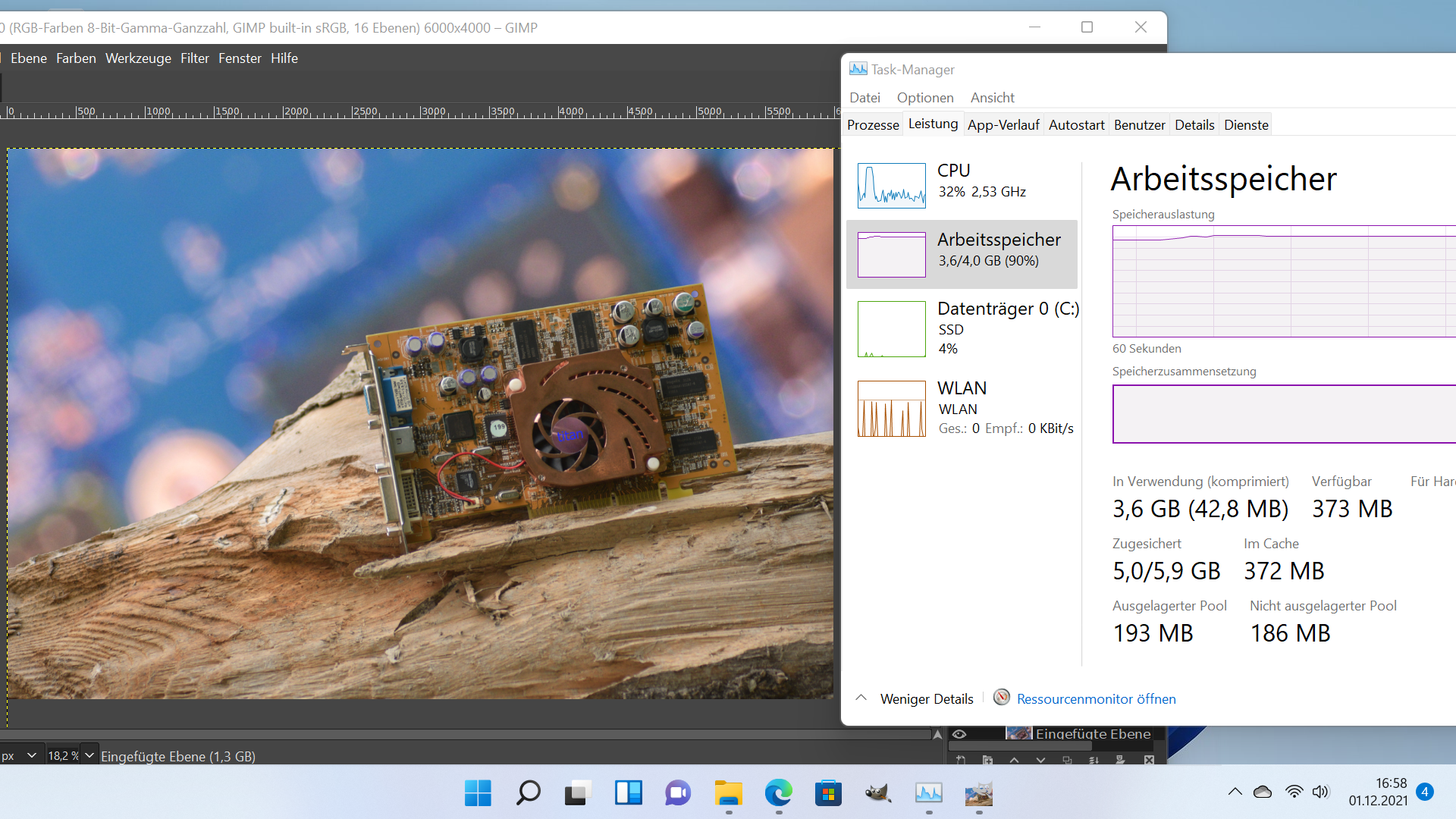Viewport: 1456px width, 819px height.
Task: Open Ressourcenmonitor öffnen link
Action: pos(1096,698)
